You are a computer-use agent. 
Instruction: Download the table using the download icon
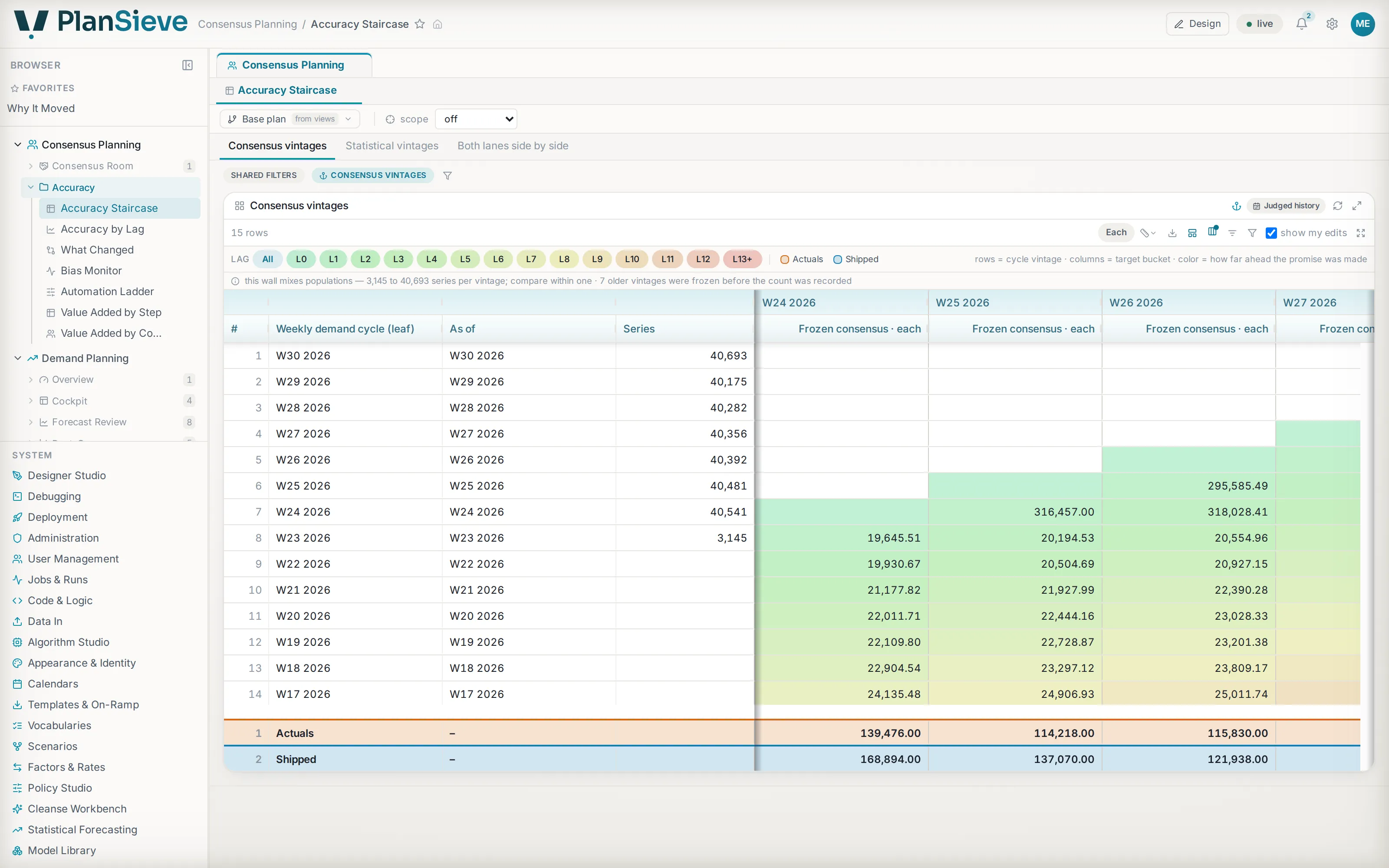click(x=1172, y=233)
